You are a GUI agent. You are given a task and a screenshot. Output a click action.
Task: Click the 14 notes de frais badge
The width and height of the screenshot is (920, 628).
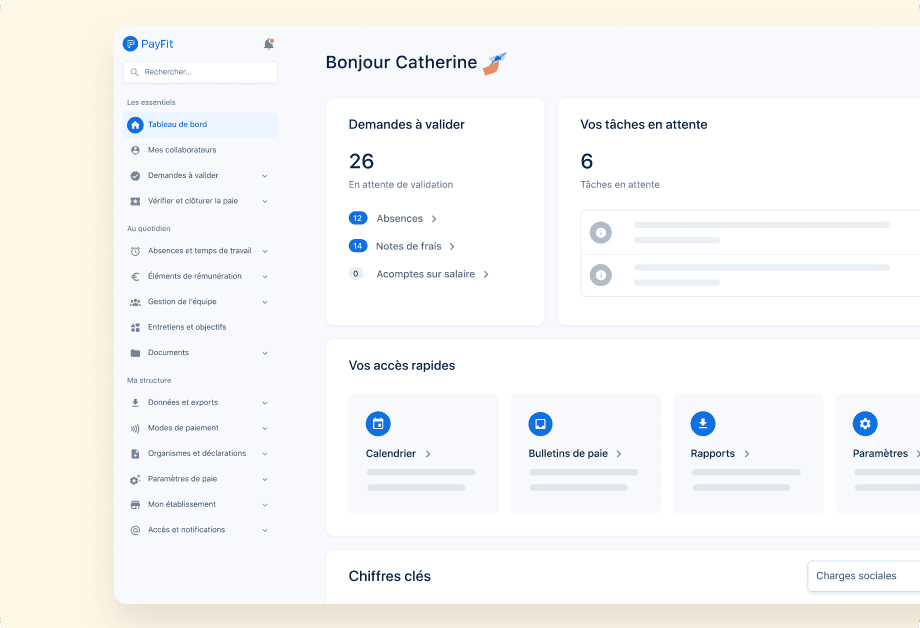point(358,246)
